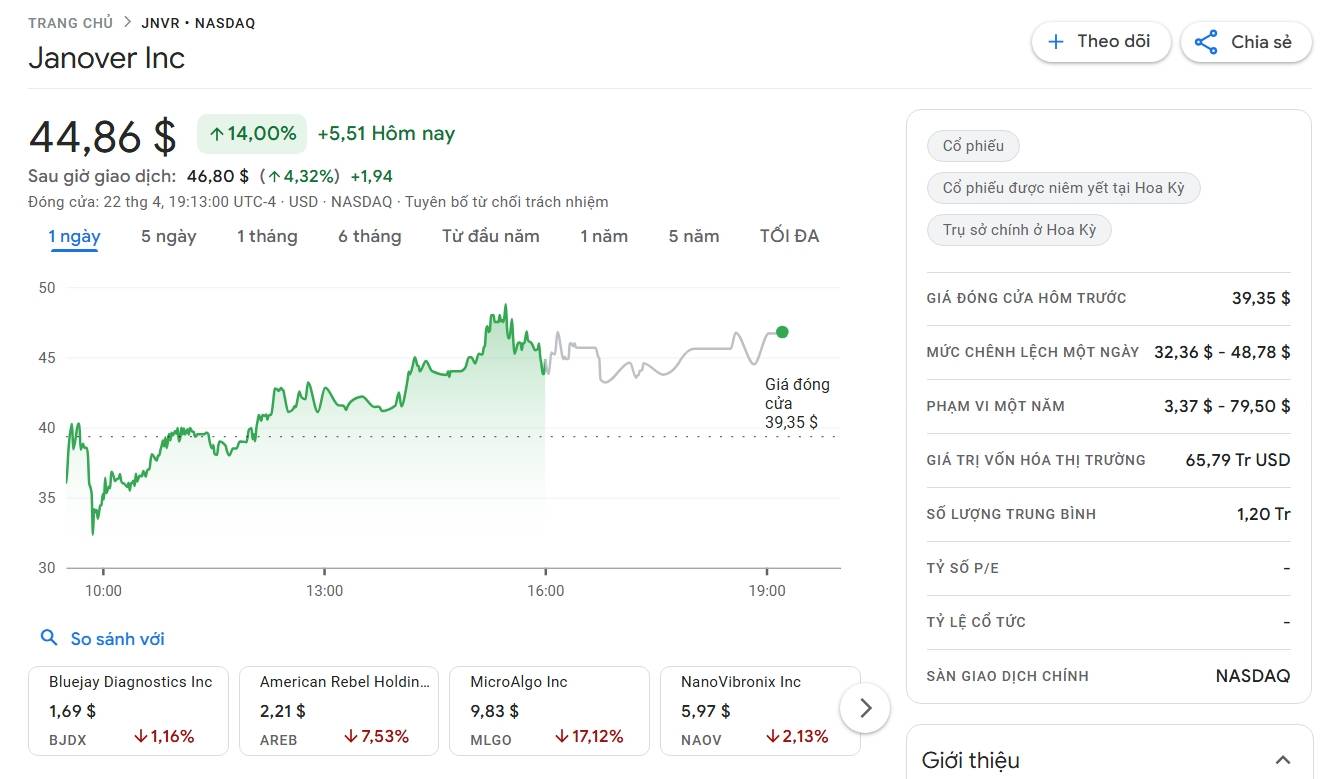
Task: Click Tuyên bố từ chối trách nhiệm link
Action: pyautogui.click(x=506, y=202)
